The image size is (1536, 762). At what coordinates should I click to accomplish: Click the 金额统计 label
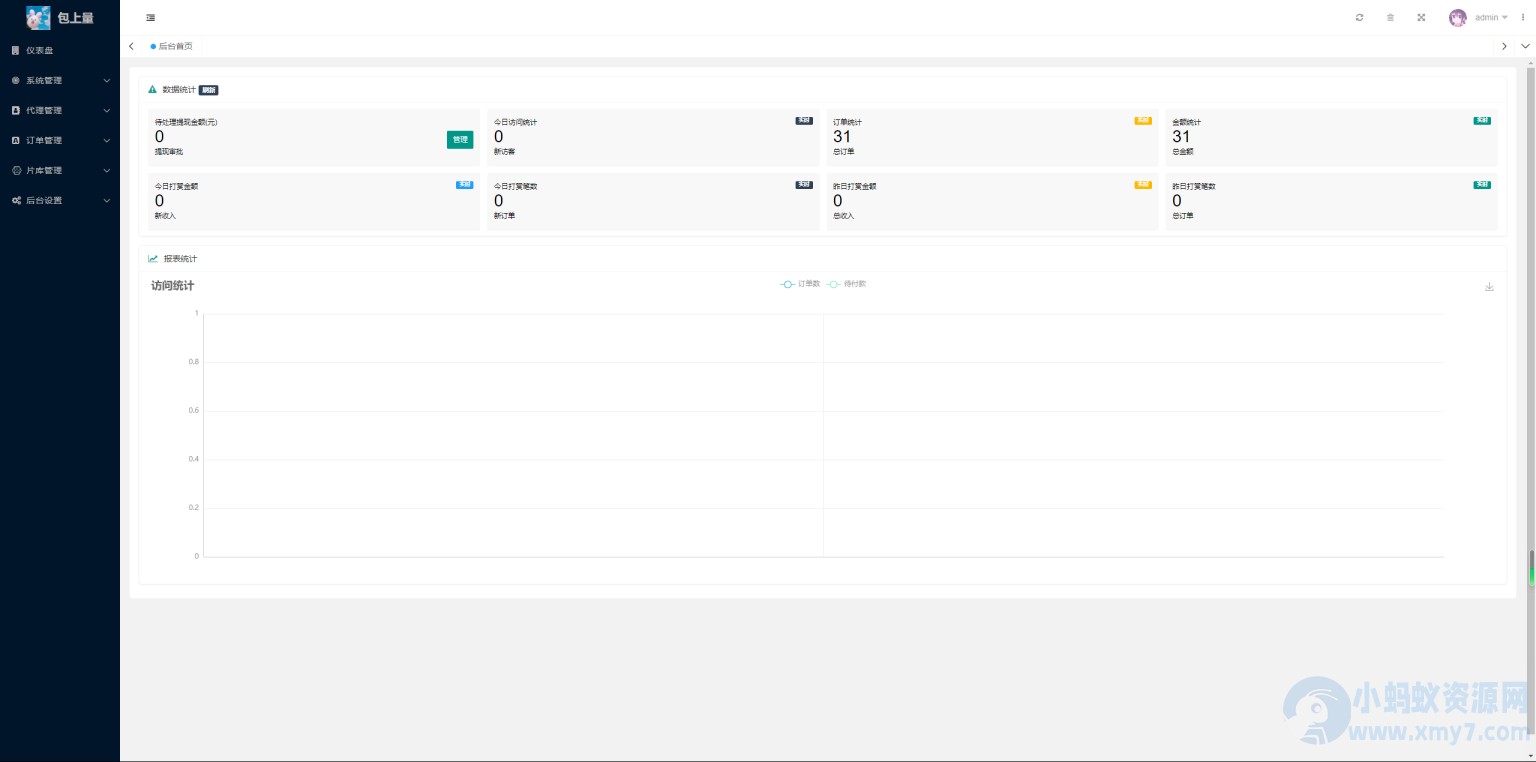pos(1186,122)
